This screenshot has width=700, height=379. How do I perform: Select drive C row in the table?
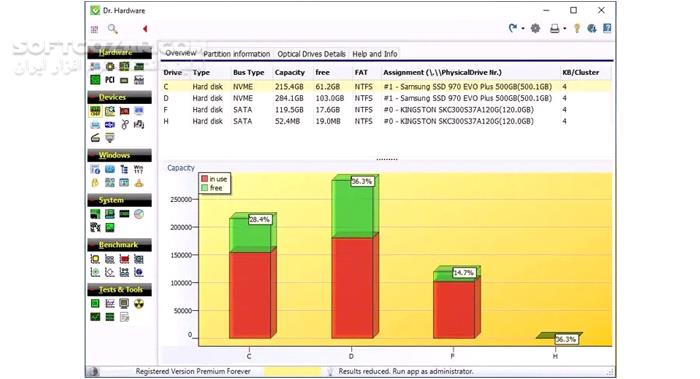386,87
